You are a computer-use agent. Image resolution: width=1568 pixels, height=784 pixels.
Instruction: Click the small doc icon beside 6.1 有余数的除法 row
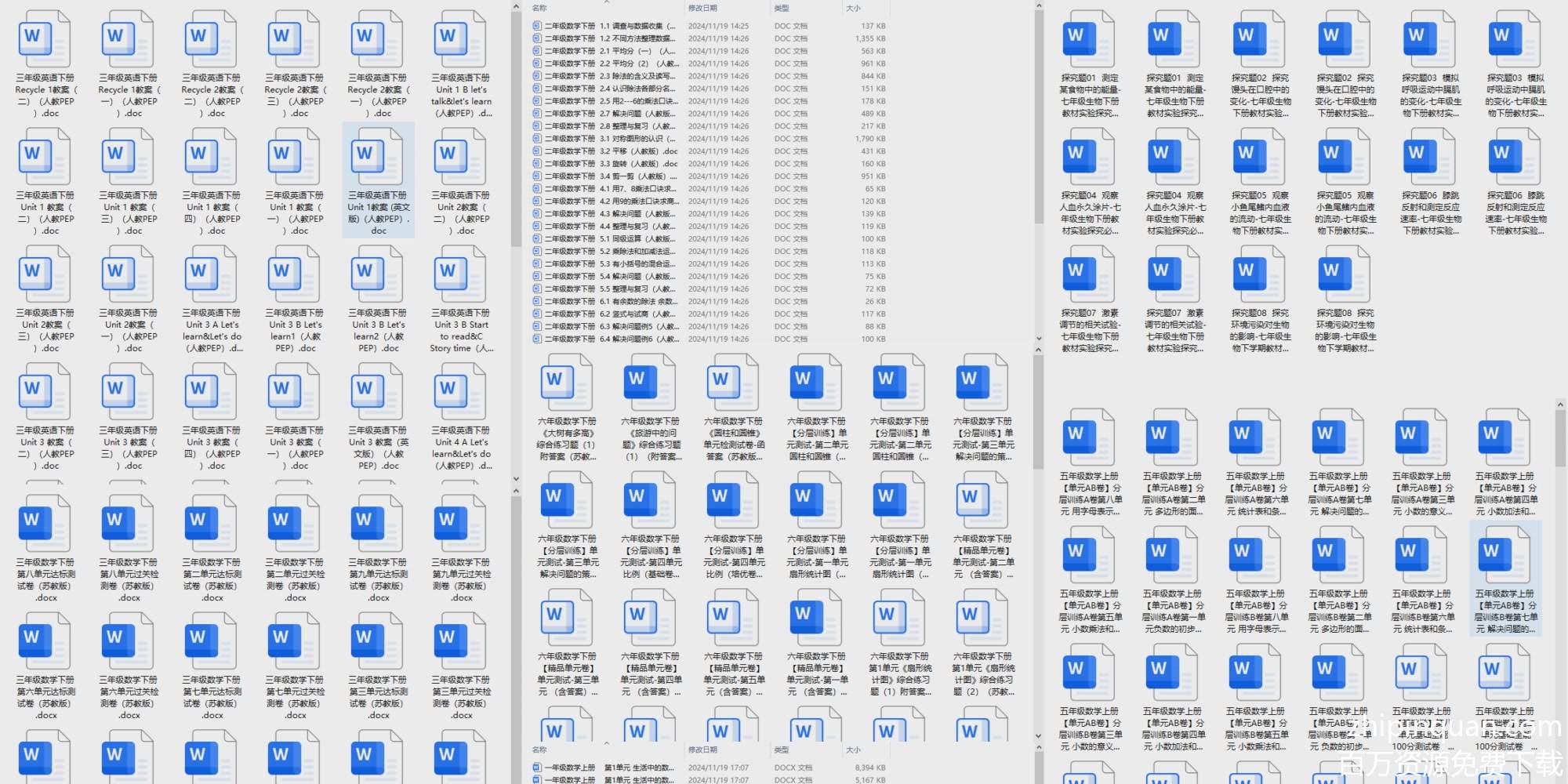coord(537,302)
